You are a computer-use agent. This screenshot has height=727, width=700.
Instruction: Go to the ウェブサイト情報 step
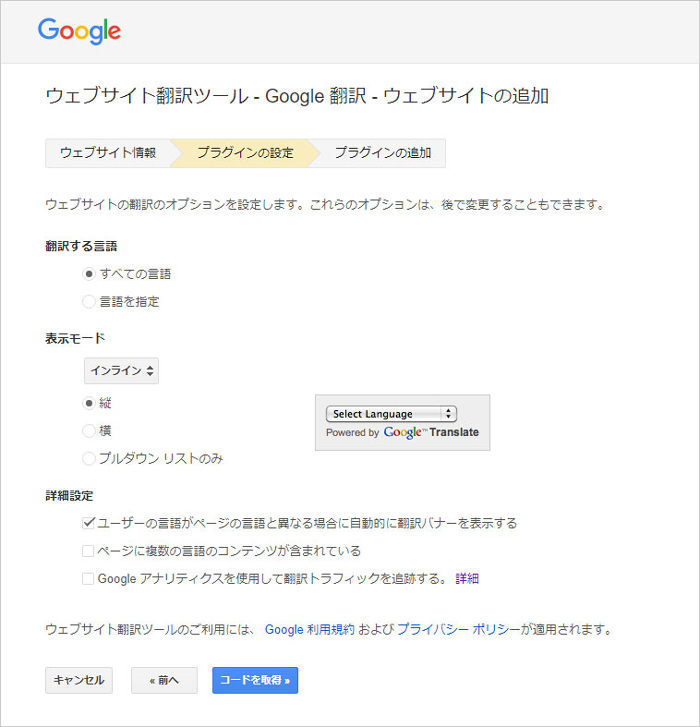[108, 153]
